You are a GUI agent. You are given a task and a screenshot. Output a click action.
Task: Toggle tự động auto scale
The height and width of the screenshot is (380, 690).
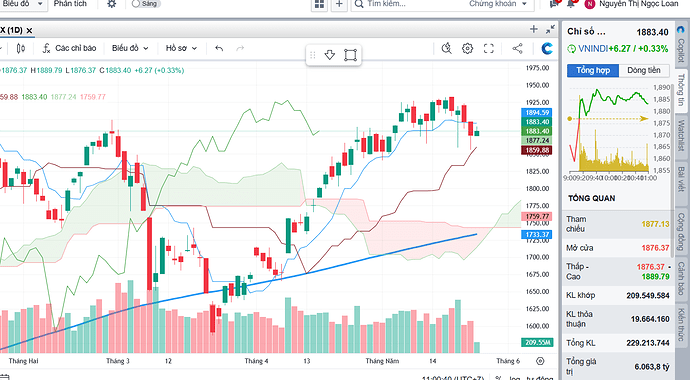[540, 378]
